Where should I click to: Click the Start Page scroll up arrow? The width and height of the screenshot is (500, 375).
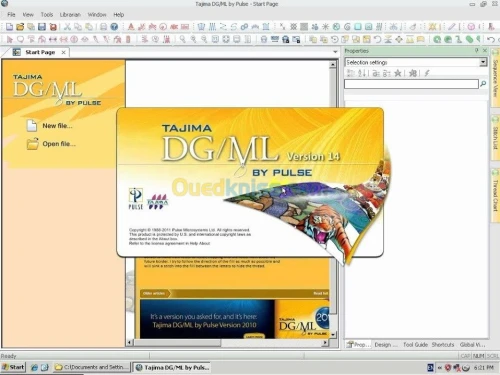click(x=333, y=65)
